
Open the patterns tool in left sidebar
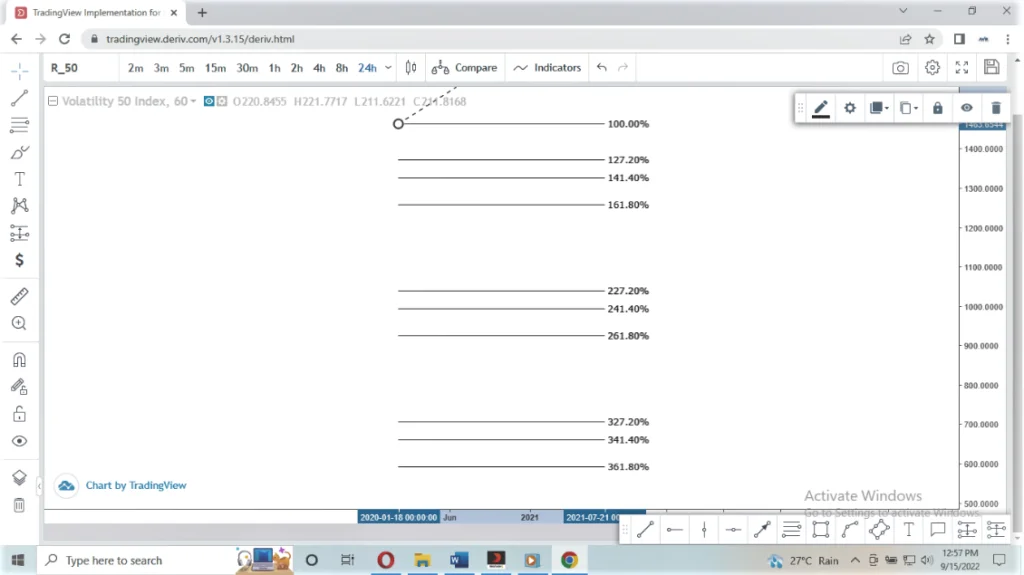tap(20, 206)
